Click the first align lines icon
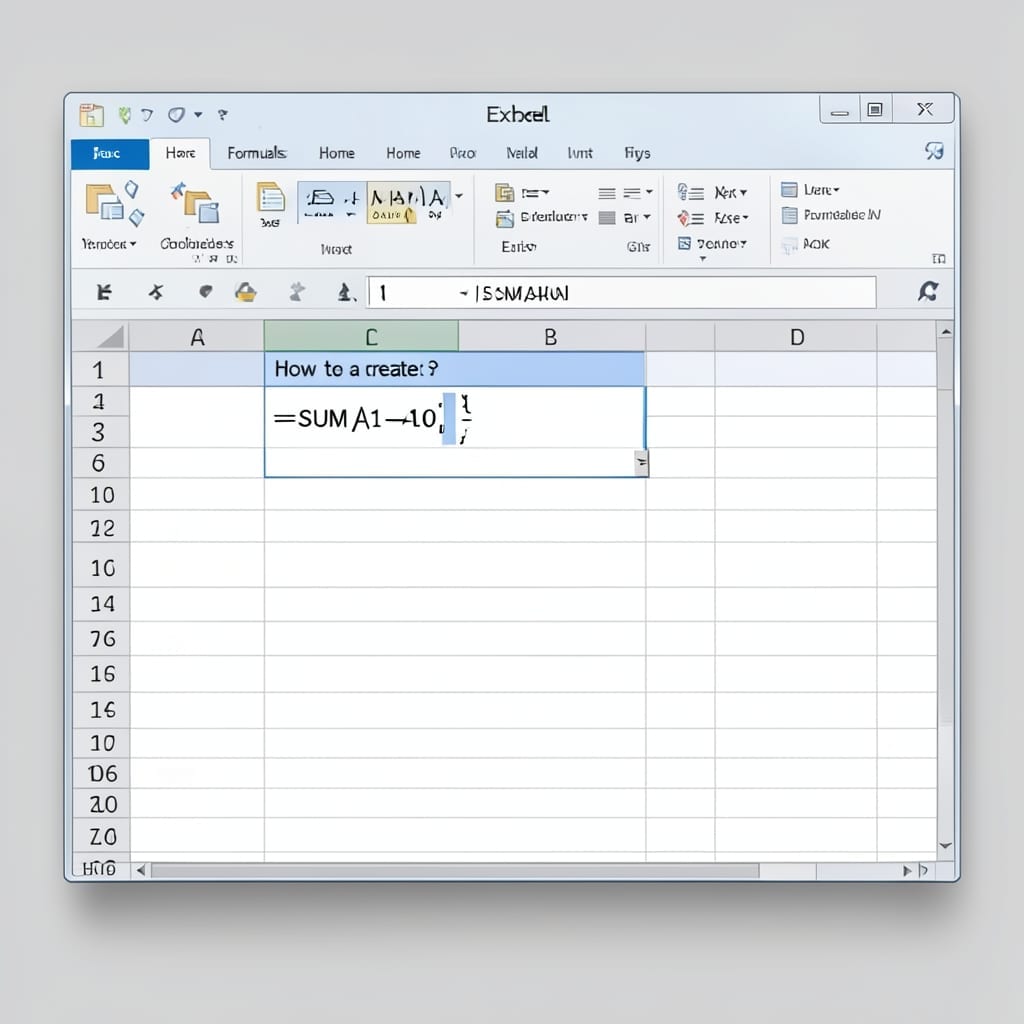1024x1024 pixels. tap(607, 193)
